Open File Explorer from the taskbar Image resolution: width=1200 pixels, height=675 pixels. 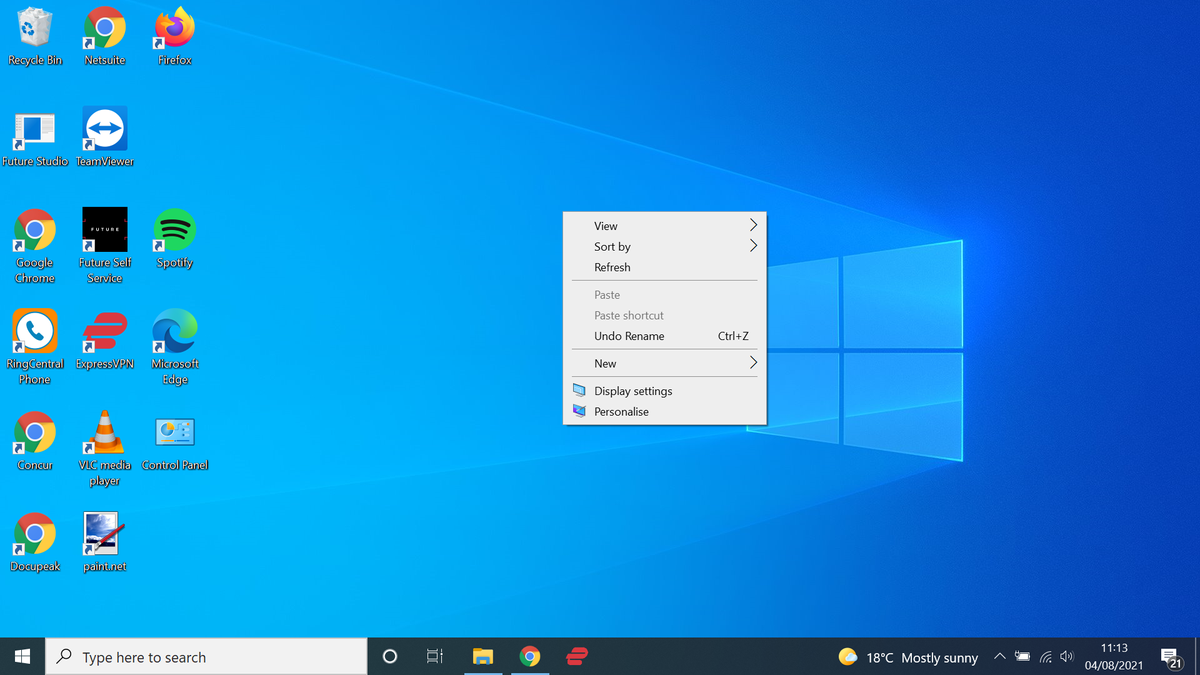tap(483, 657)
